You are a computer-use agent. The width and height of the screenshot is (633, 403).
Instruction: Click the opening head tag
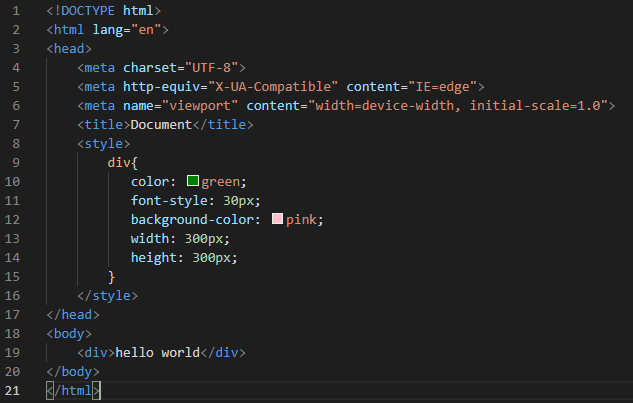69,49
